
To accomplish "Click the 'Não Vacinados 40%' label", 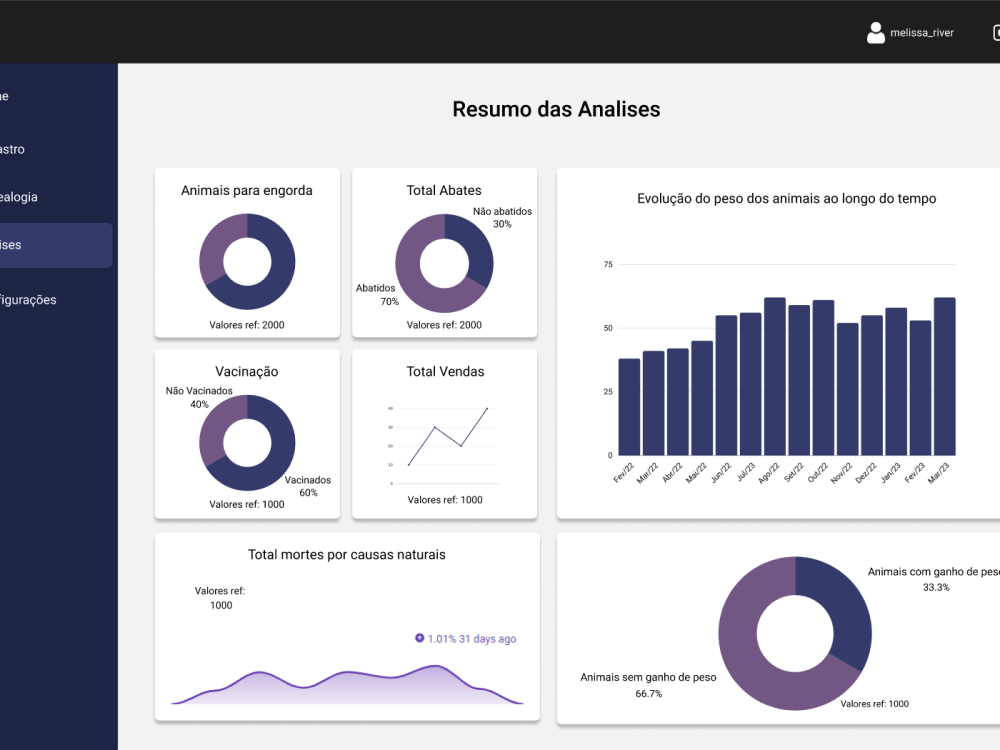I will click(199, 397).
